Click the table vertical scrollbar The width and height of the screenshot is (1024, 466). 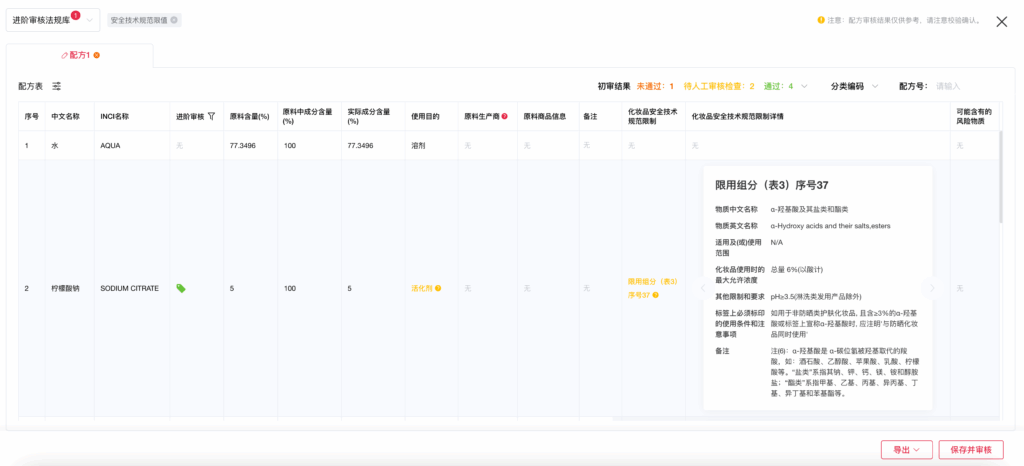point(1002,178)
